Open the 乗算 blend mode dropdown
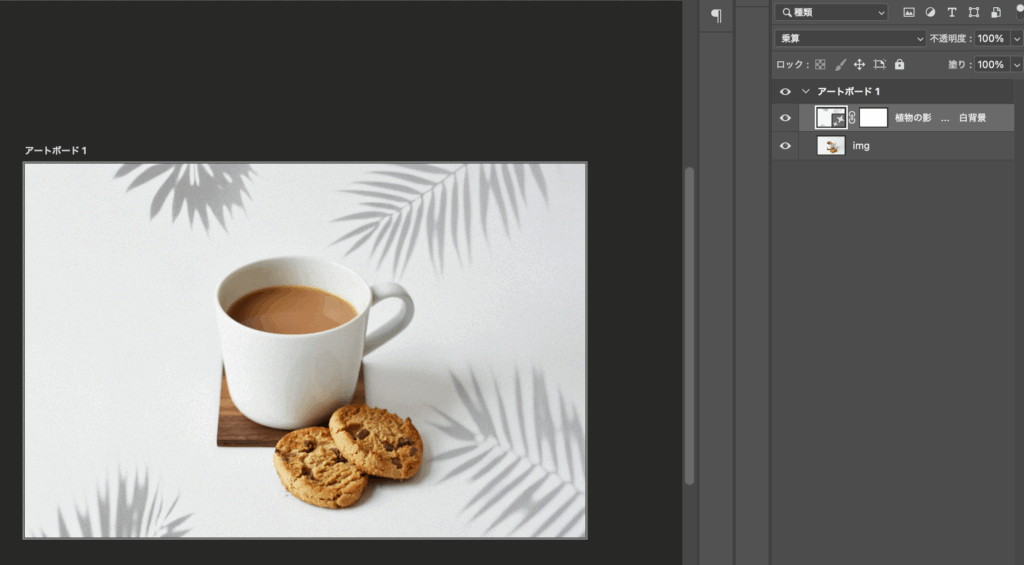 [x=850, y=38]
